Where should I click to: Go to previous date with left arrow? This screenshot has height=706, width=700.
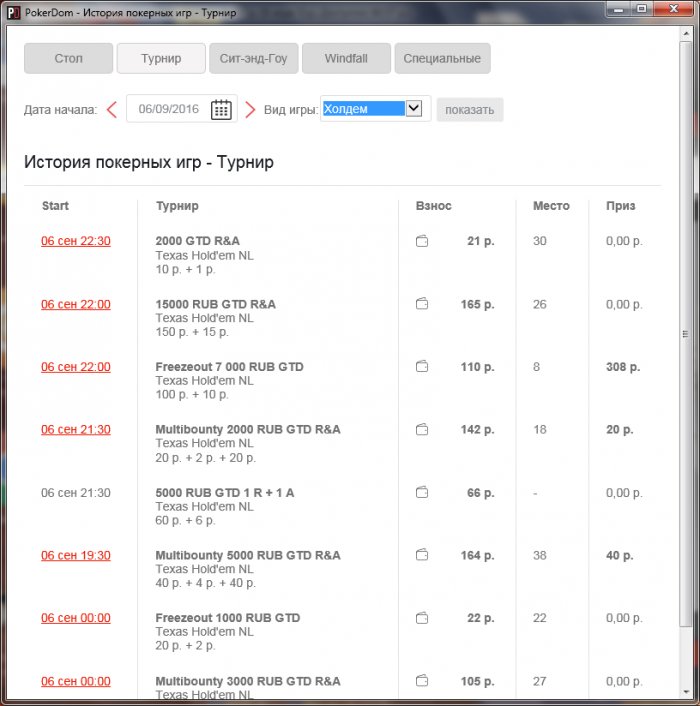pos(112,109)
